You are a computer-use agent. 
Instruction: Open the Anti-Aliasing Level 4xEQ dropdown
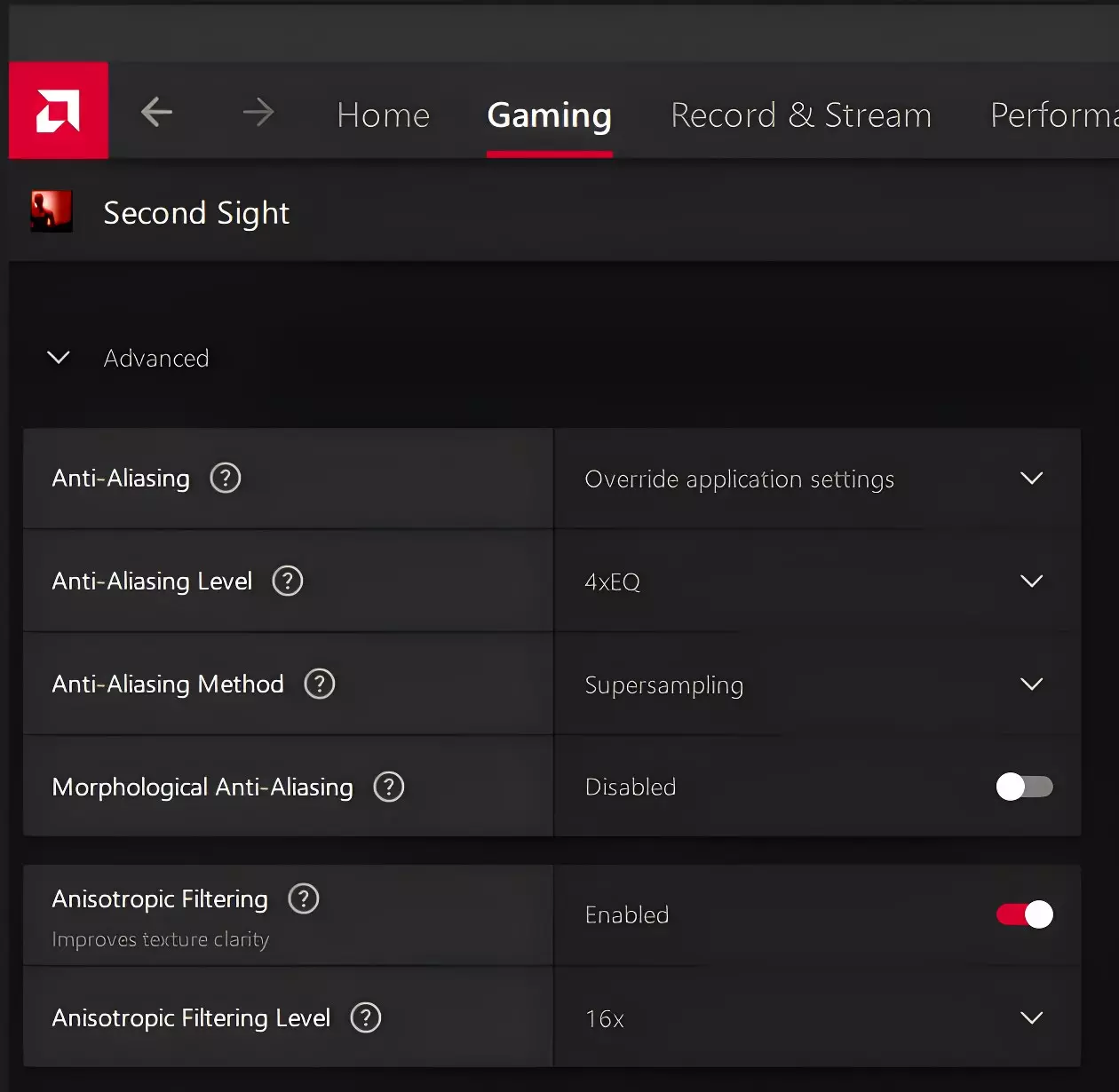pos(816,582)
